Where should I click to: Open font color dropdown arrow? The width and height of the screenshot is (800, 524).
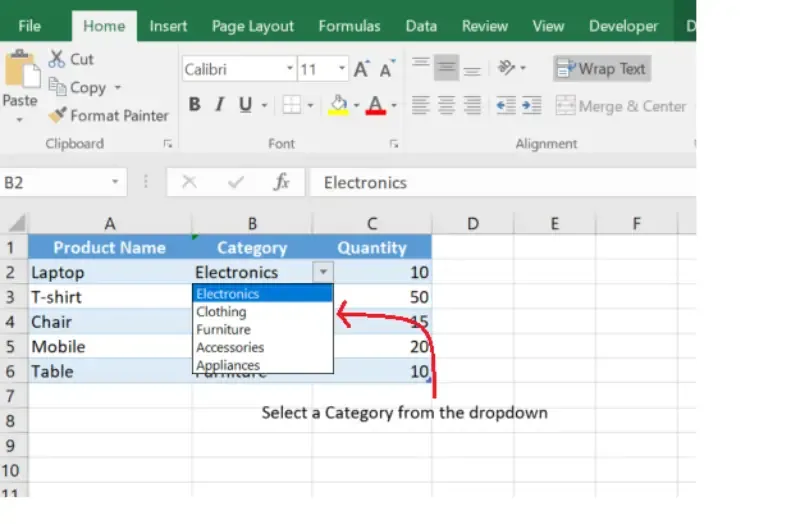(x=394, y=106)
